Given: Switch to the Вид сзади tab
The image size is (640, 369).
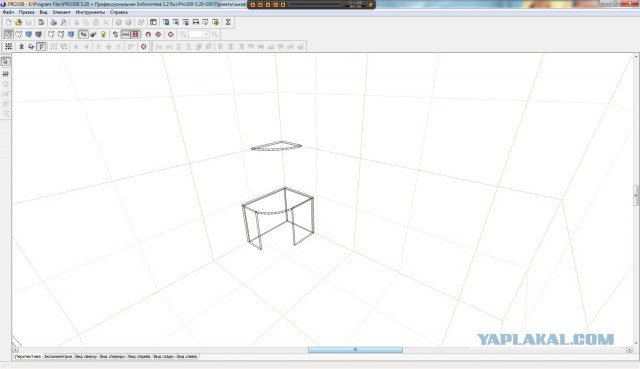Looking at the screenshot, I should (164, 356).
